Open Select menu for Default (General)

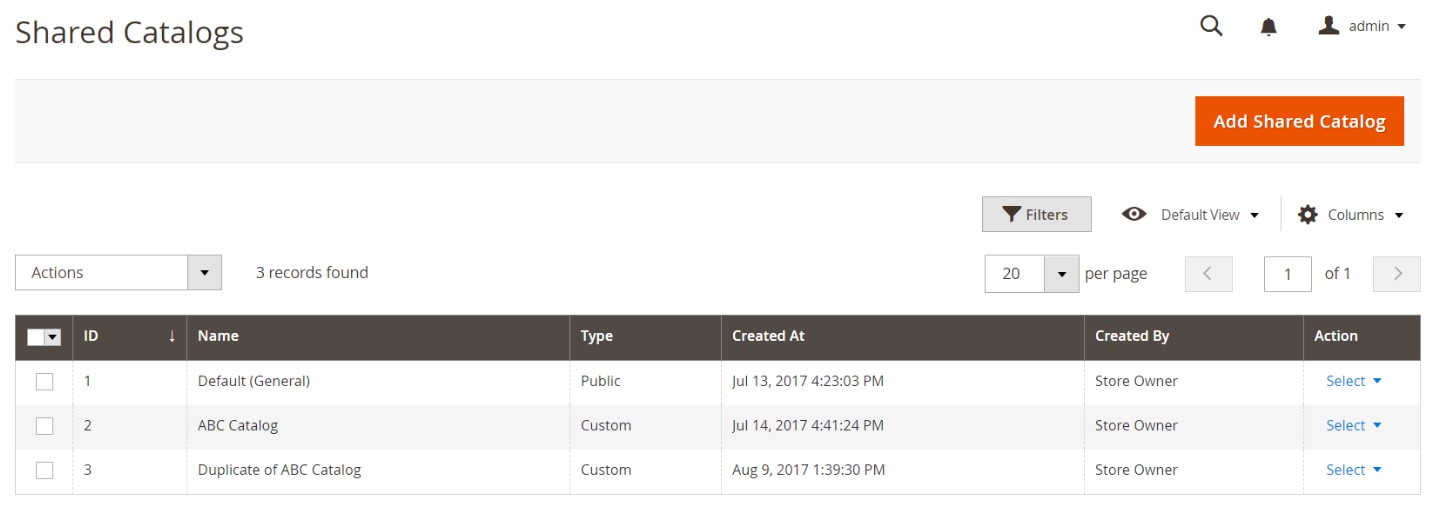pyautogui.click(x=1353, y=381)
